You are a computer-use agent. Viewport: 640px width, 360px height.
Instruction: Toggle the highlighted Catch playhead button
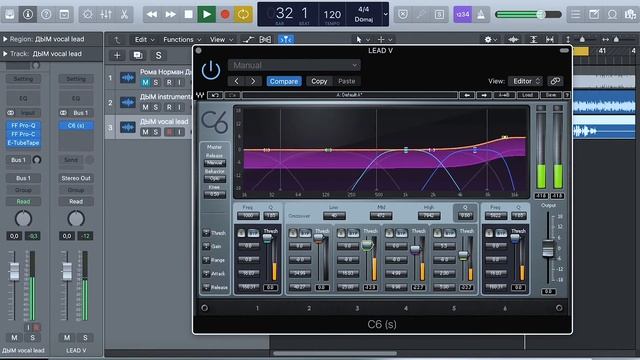point(286,40)
